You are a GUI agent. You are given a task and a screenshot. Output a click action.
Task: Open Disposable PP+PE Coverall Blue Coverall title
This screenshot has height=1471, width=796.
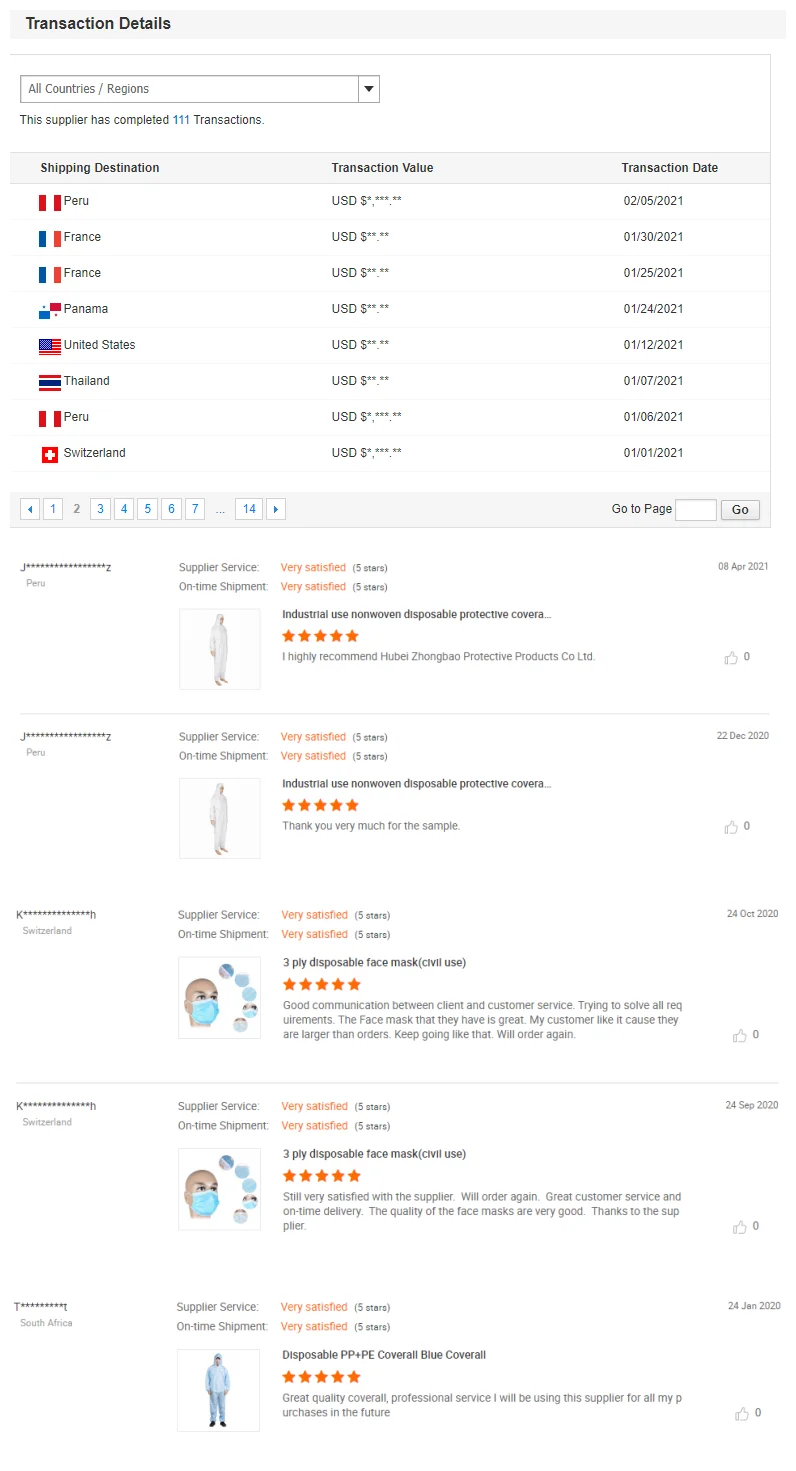[x=384, y=1355]
